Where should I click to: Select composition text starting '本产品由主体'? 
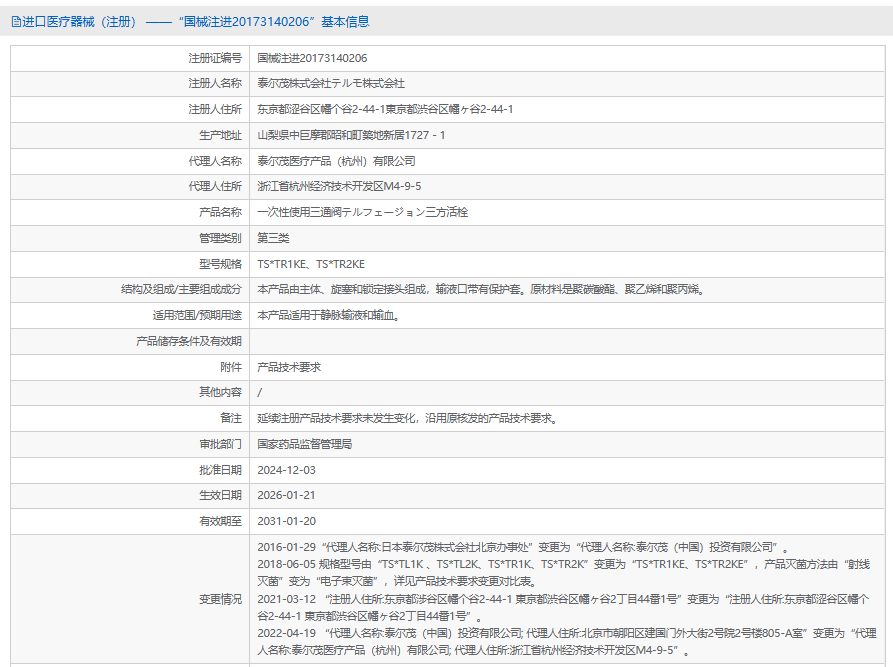click(483, 290)
